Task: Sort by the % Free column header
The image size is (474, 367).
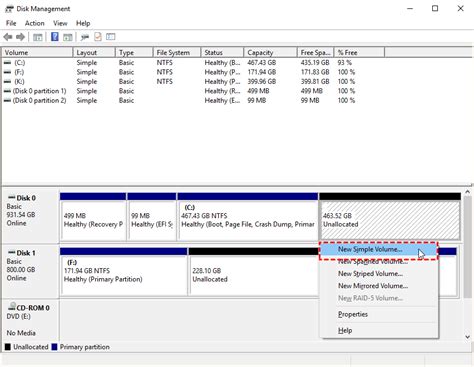Action: point(359,52)
